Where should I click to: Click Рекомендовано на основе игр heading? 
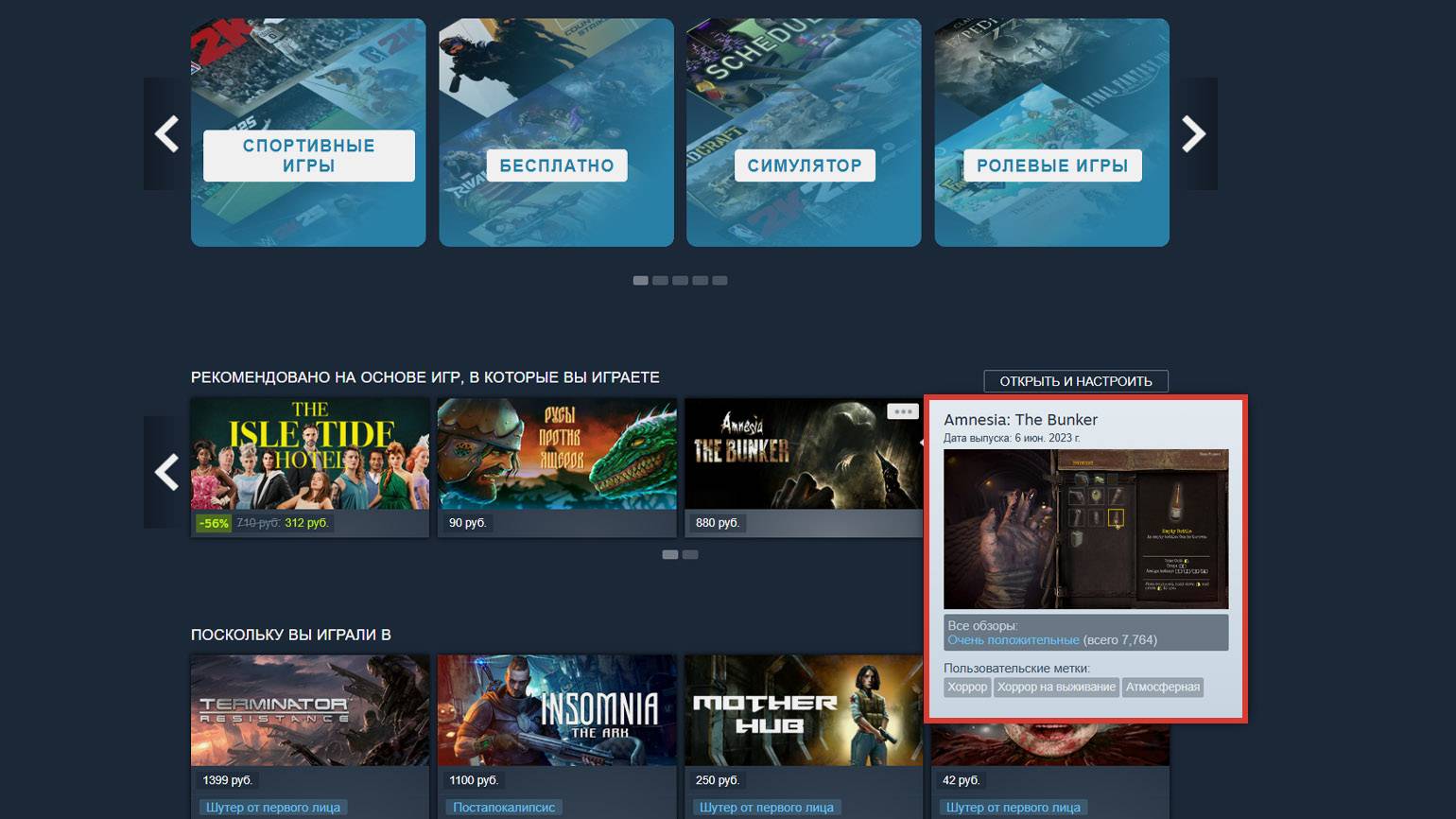[x=425, y=377]
